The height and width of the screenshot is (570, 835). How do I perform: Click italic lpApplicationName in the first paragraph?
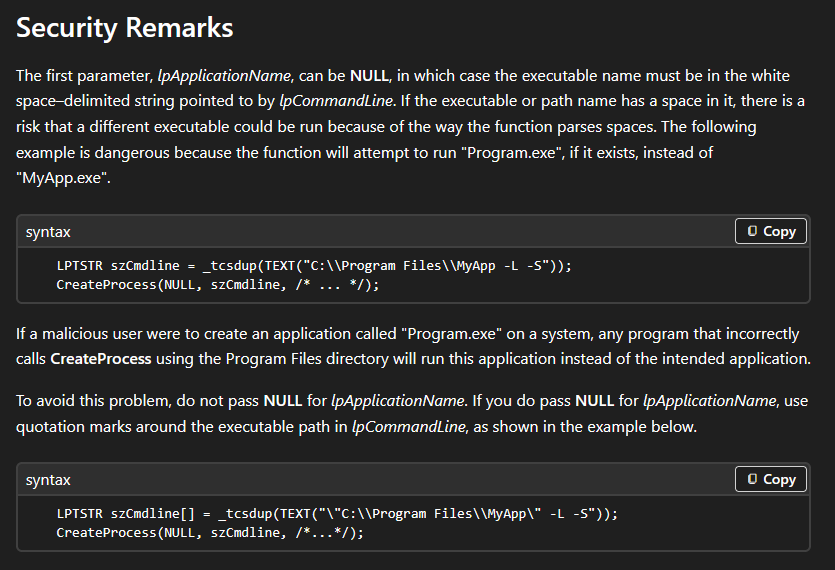point(224,76)
